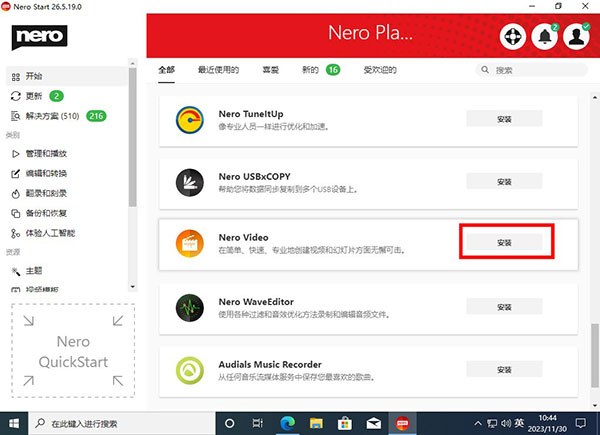This screenshot has height=435, width=600.
Task: Switch to the 喜爱 tab
Action: pos(271,70)
